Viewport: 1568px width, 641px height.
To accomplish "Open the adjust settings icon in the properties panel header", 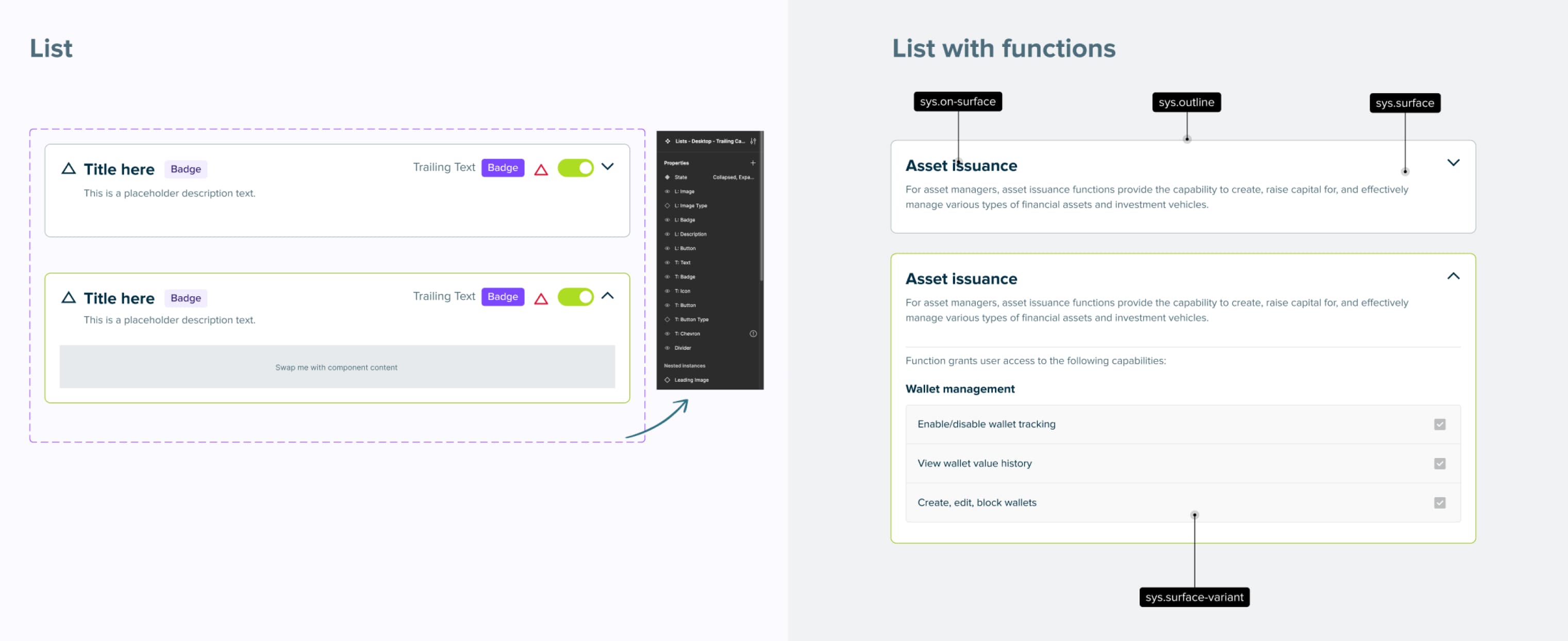I will [x=753, y=141].
